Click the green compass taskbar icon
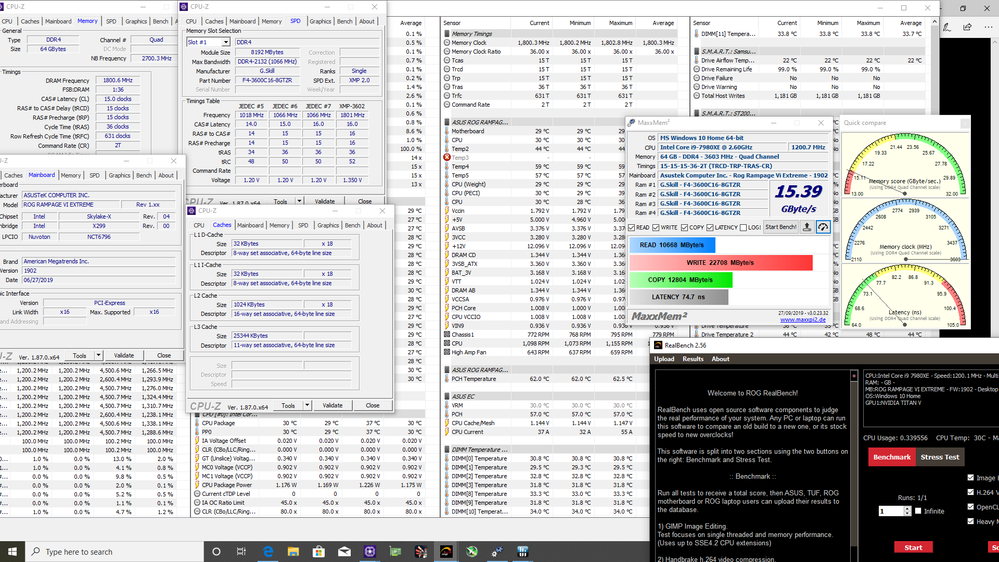999x562 pixels. 471,551
